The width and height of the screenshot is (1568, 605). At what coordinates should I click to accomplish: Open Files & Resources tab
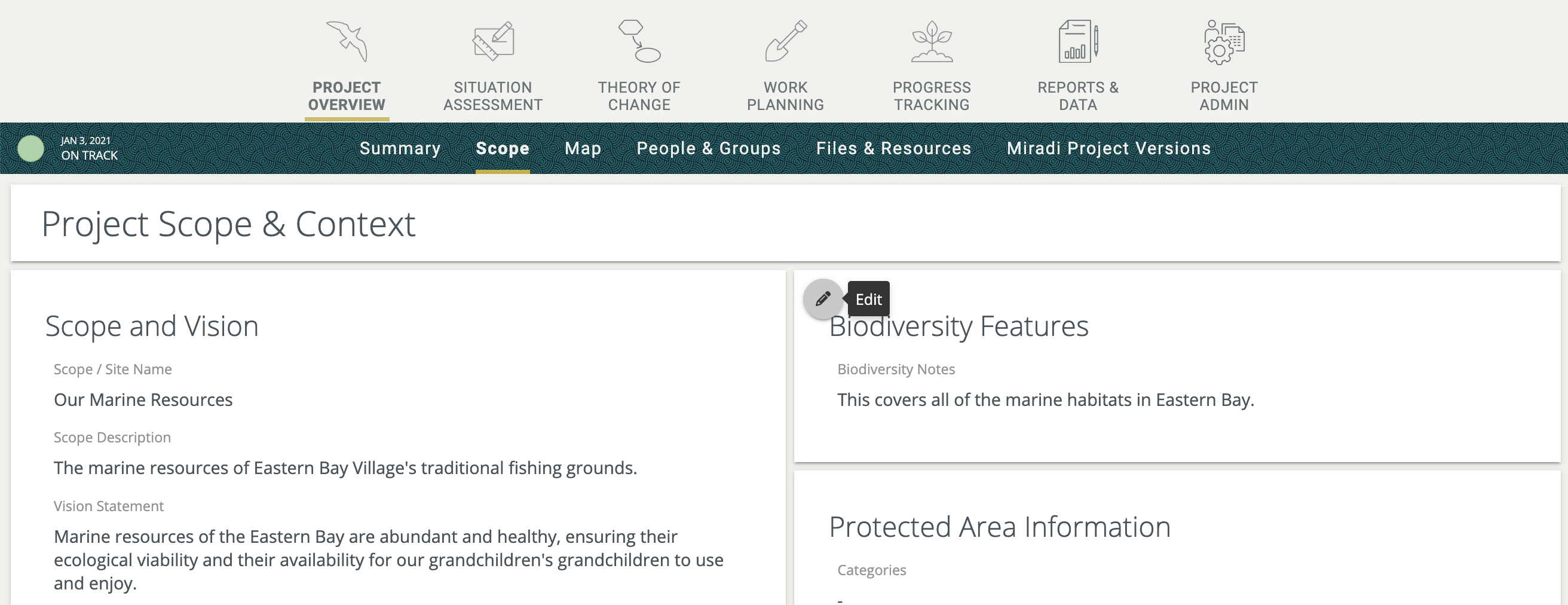pos(893,148)
